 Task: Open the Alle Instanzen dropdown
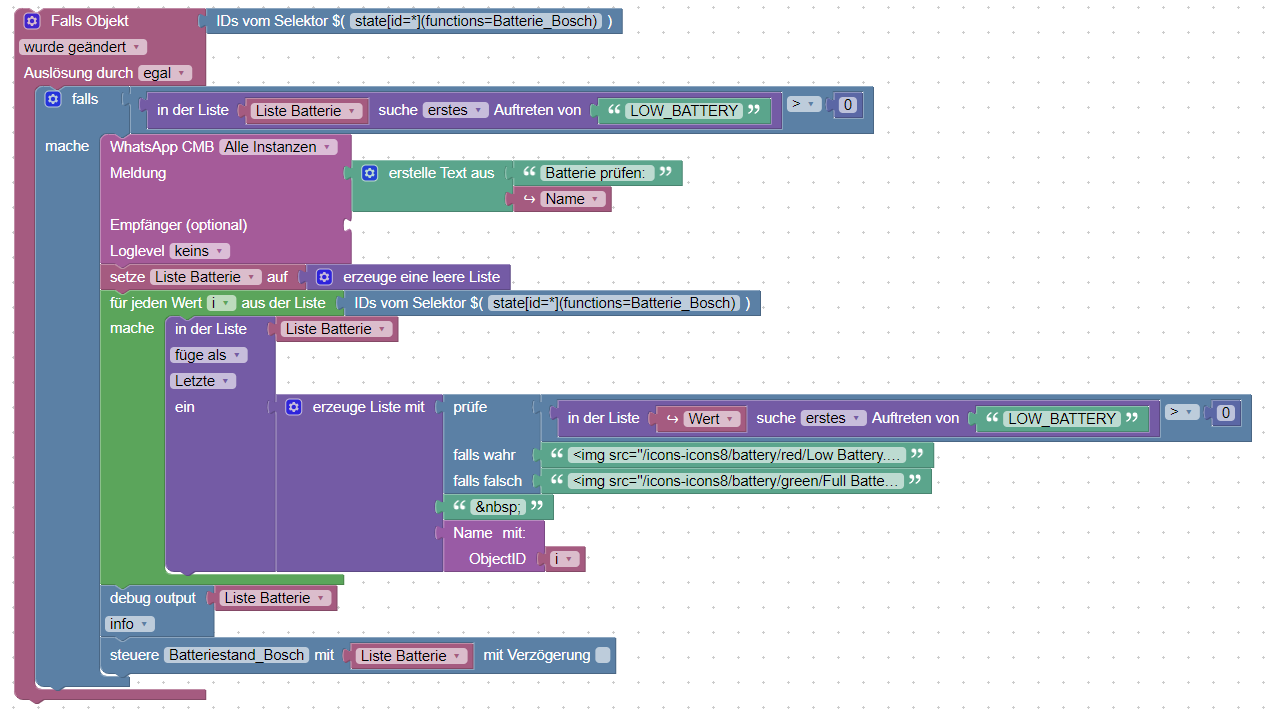click(278, 147)
